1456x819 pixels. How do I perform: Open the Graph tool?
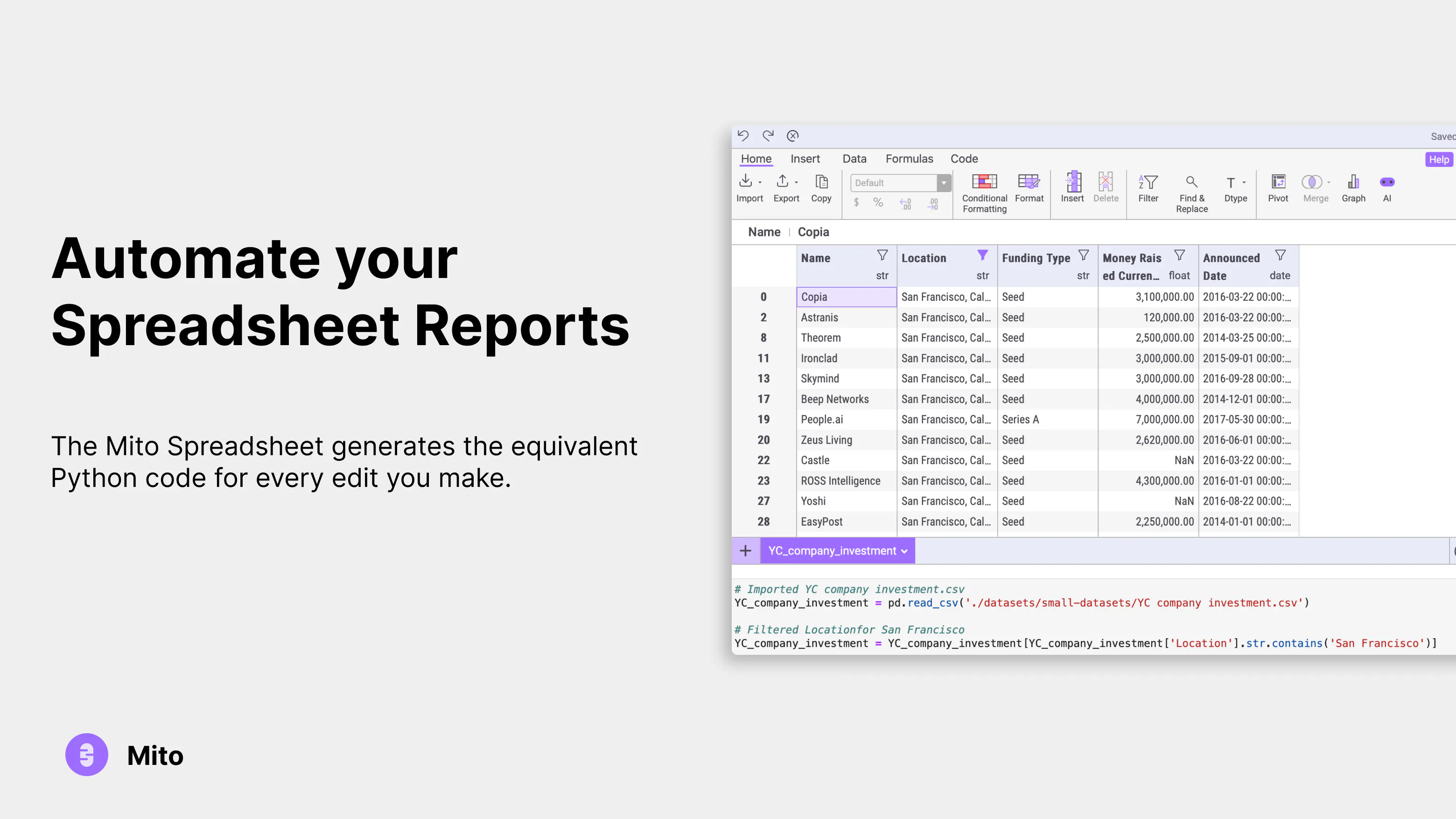[1353, 188]
